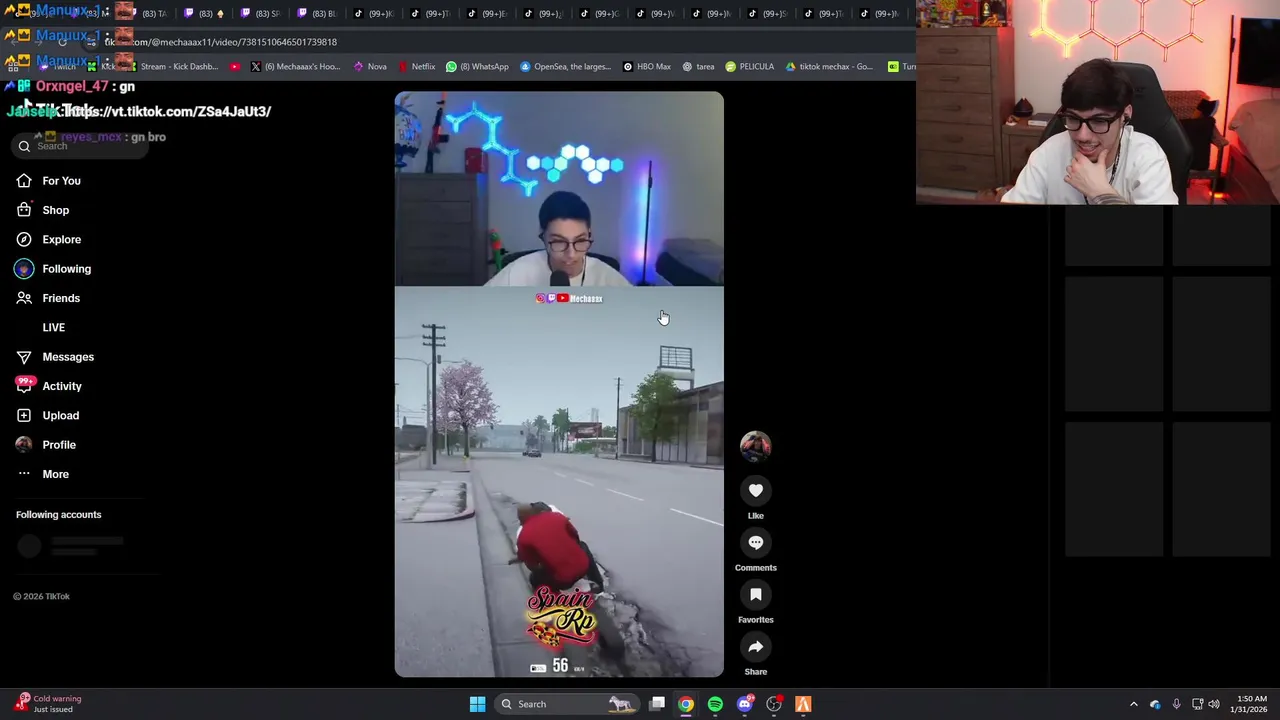Open the Cold warning weather widget
Screen dimensions: 1280x720
(x=50, y=704)
